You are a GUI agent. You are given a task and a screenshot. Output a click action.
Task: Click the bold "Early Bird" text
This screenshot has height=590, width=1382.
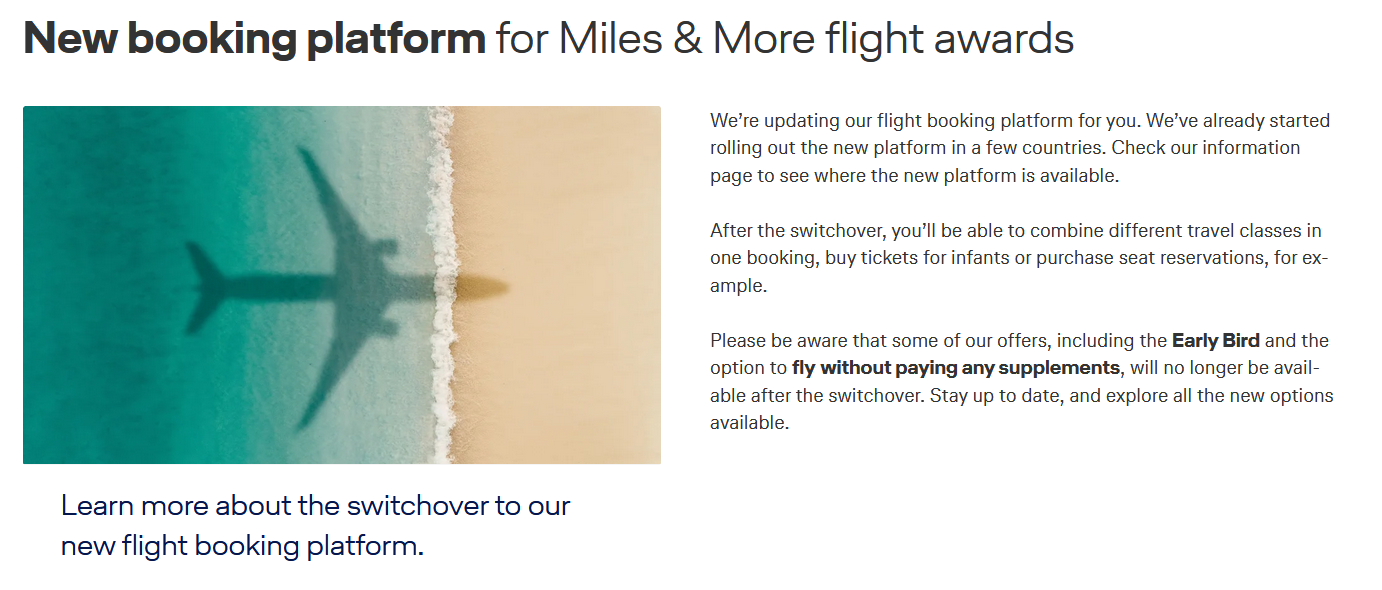tap(1215, 341)
